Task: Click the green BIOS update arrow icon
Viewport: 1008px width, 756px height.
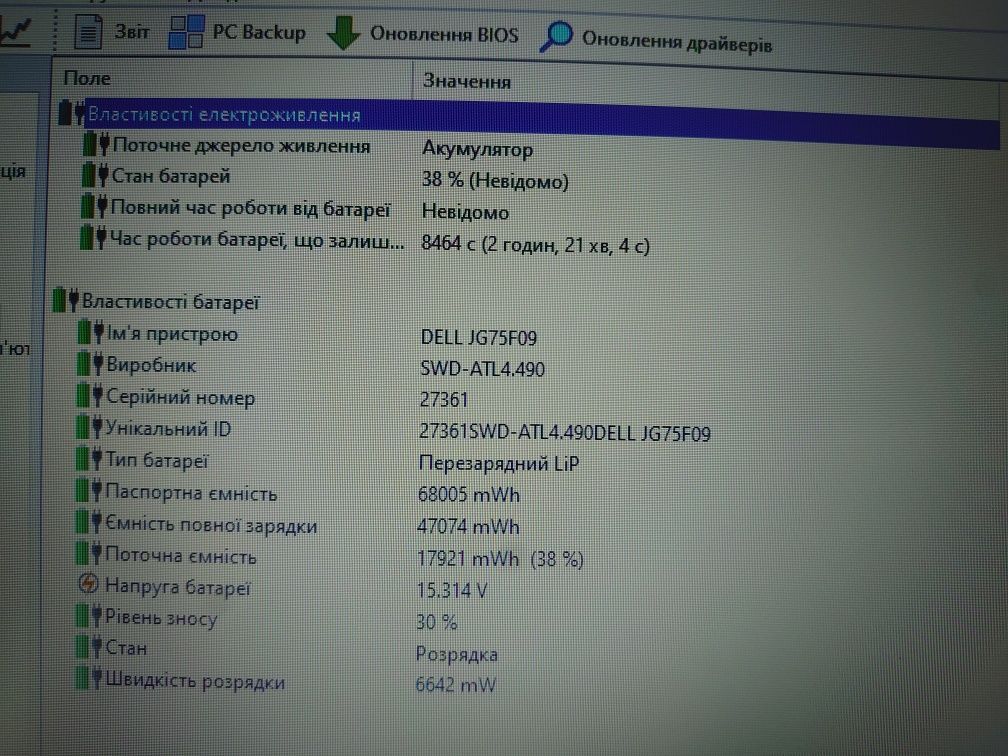Action: point(343,33)
